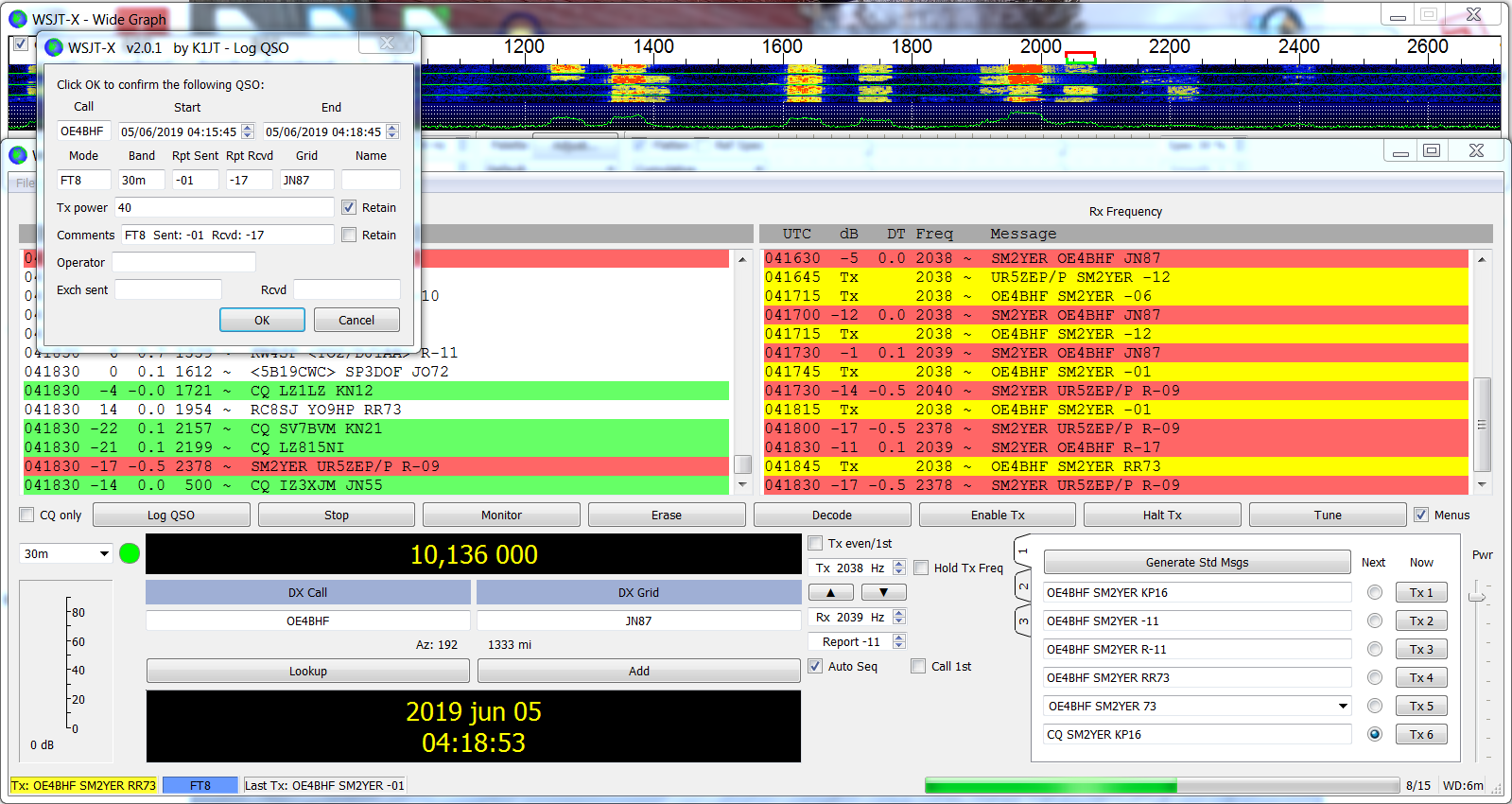
Task: Enable Hold Tx Freq checkbox
Action: coord(921,568)
